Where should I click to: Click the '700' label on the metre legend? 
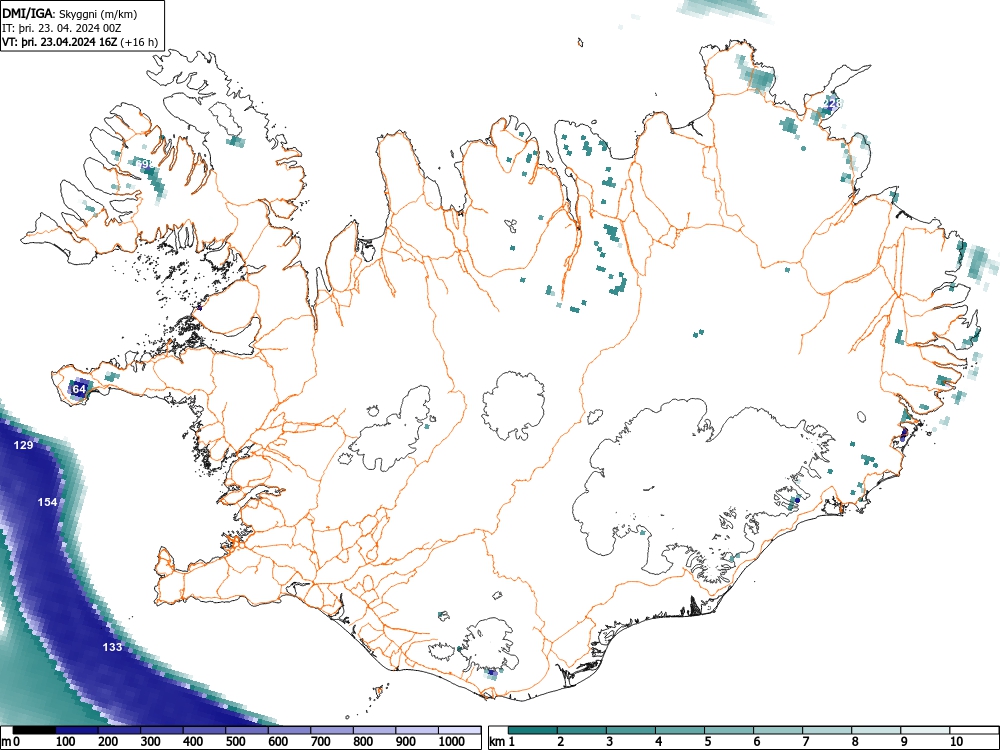[x=320, y=742]
